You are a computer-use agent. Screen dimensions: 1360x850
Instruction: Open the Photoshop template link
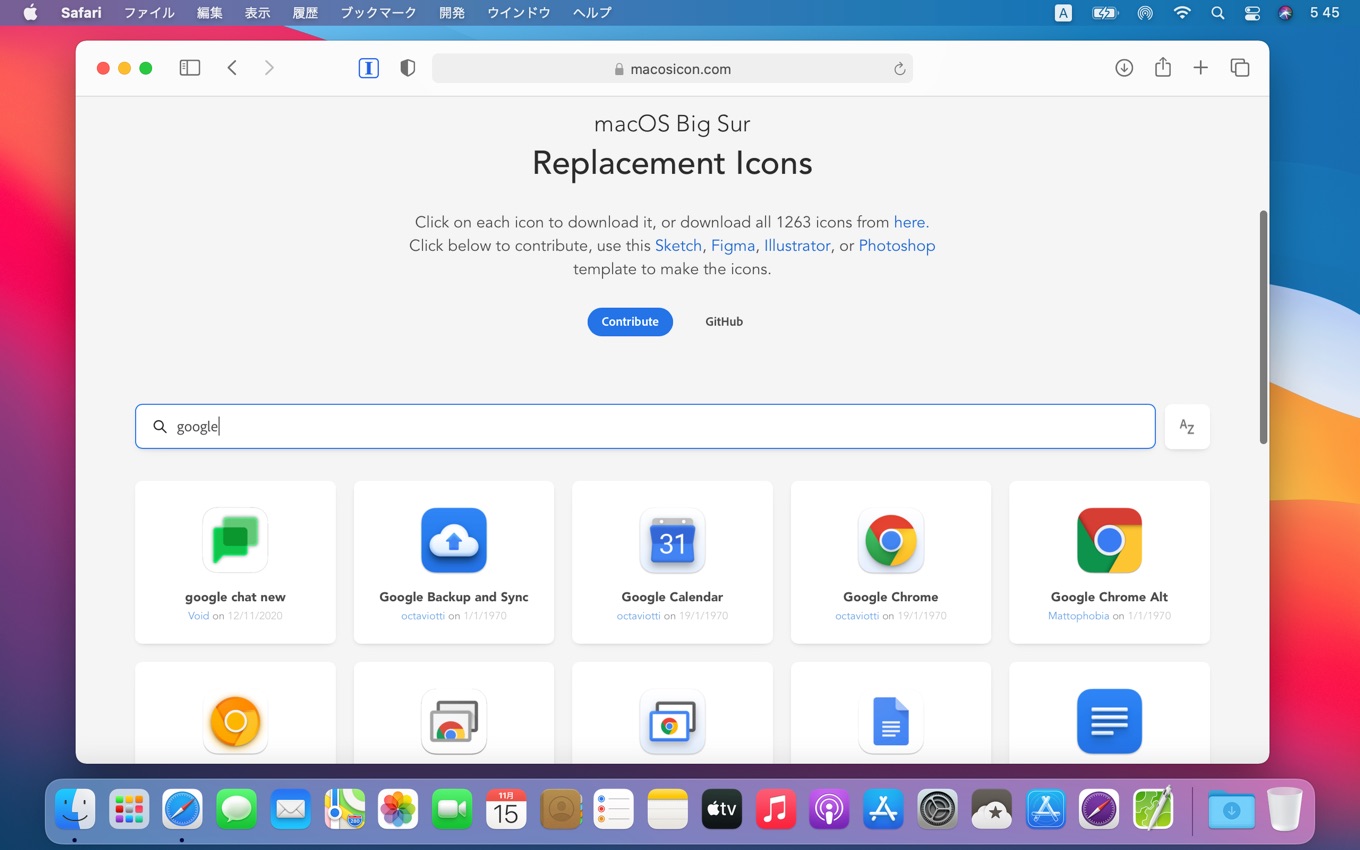pyautogui.click(x=897, y=246)
